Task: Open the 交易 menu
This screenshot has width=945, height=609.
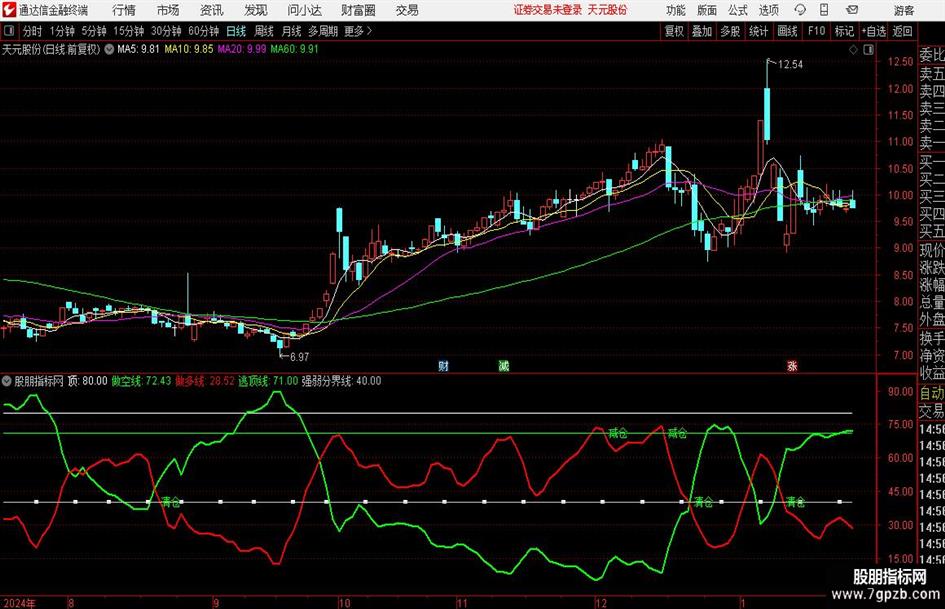Action: click(x=407, y=10)
